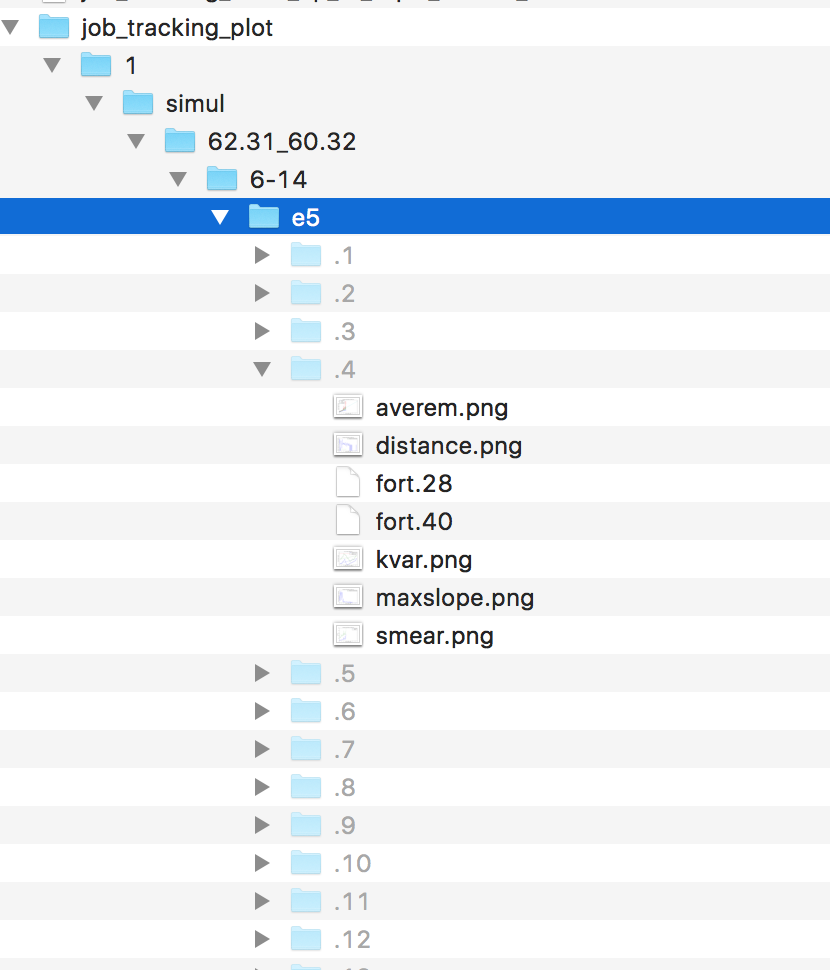The width and height of the screenshot is (830, 970).
Task: Collapse folder 1 disclosure triangle
Action: click(53, 66)
